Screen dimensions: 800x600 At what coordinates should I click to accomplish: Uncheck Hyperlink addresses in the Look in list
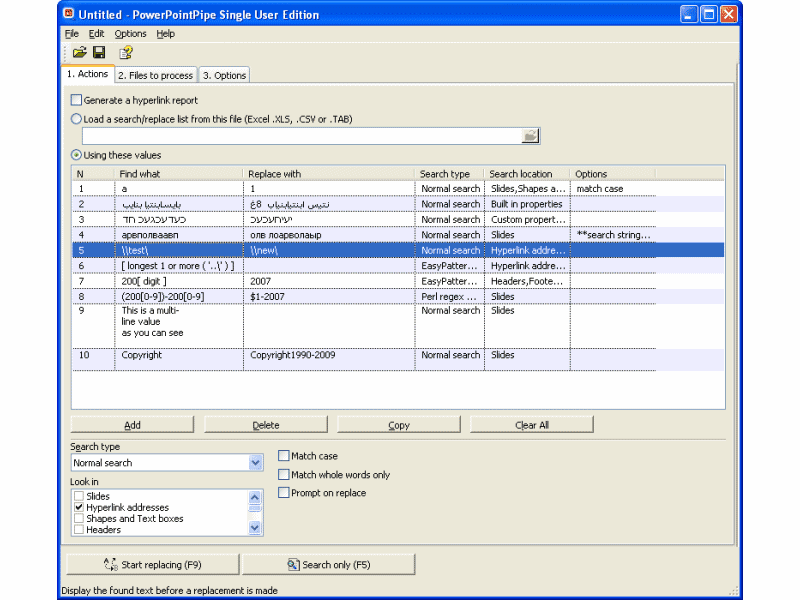pos(79,507)
